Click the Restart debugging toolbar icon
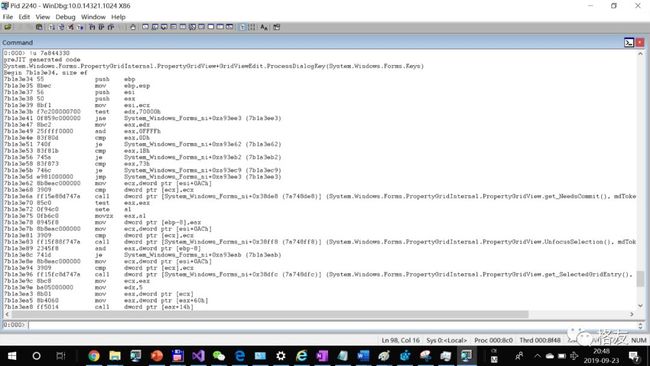 coord(61,27)
